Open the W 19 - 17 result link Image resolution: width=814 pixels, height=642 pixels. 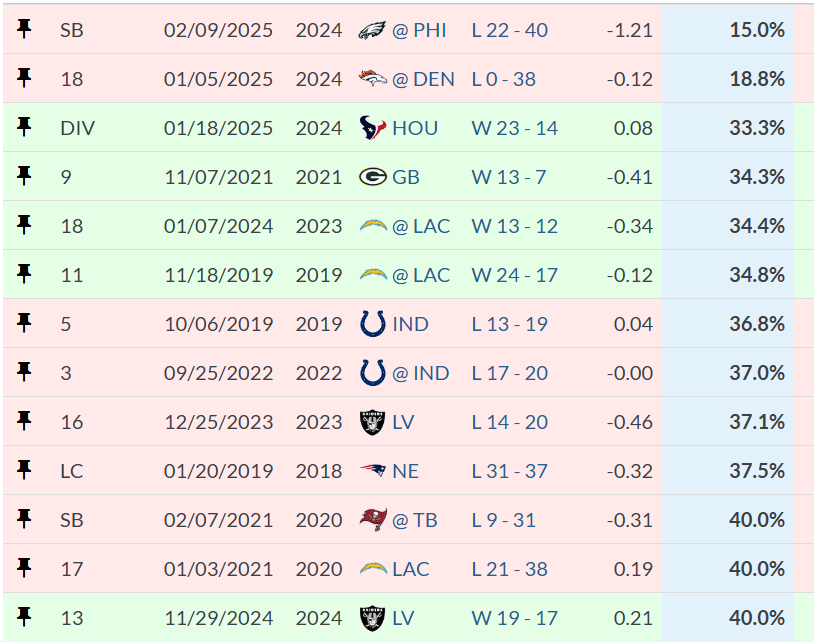pyautogui.click(x=514, y=618)
